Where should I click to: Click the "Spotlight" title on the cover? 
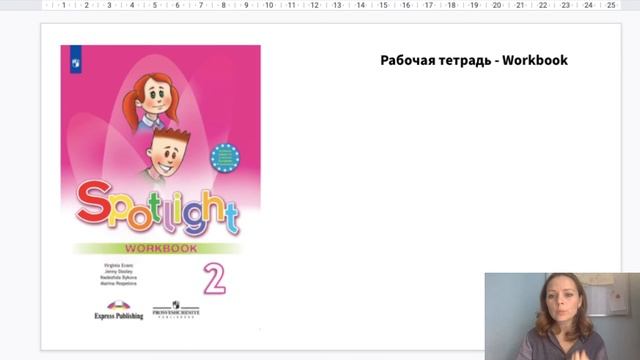(x=158, y=209)
